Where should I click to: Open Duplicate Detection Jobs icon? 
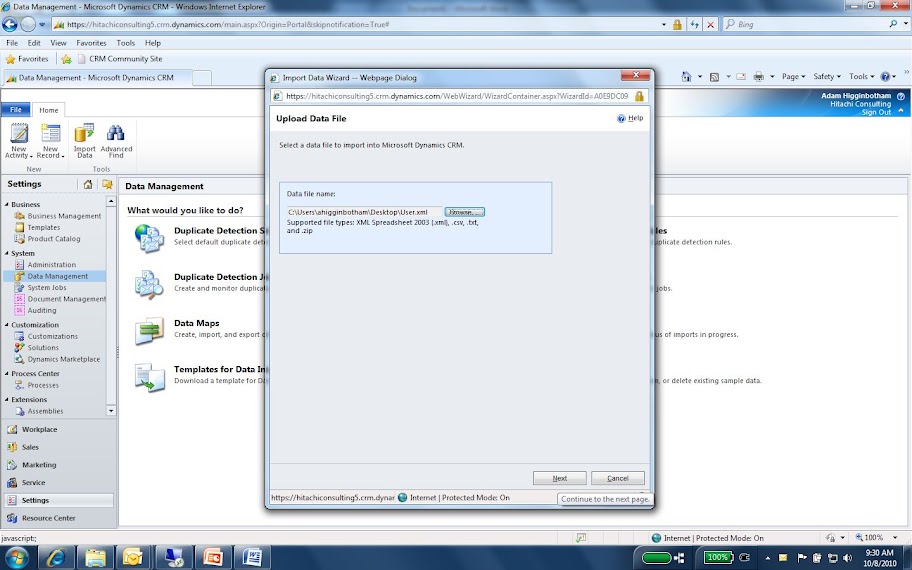(x=149, y=284)
